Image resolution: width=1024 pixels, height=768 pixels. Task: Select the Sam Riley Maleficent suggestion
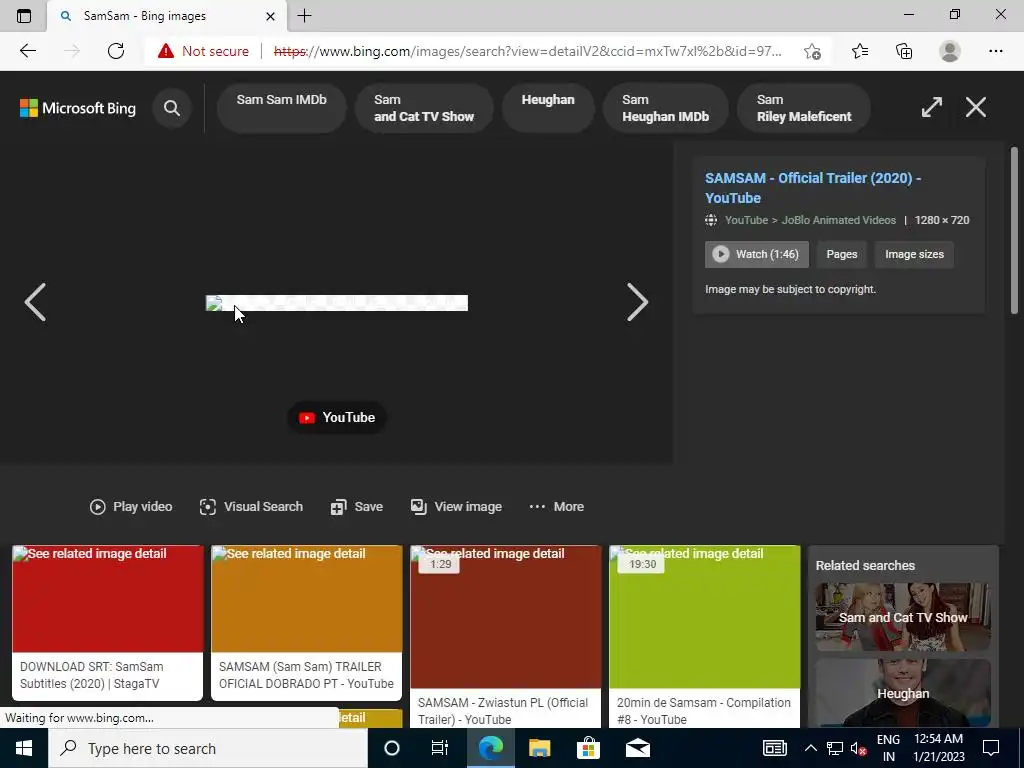pyautogui.click(x=804, y=108)
